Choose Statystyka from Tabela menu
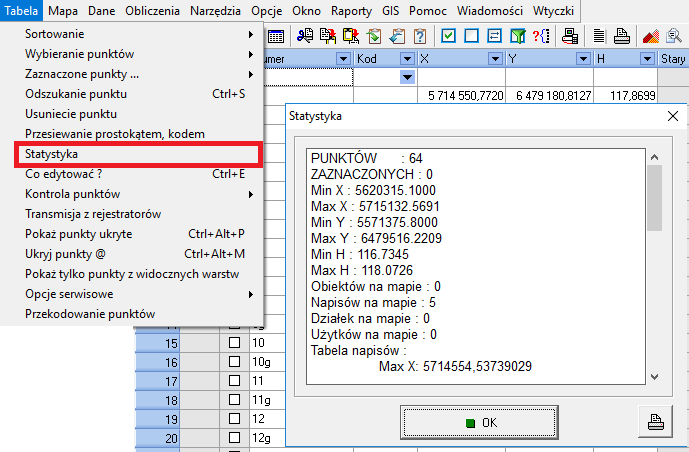 click(x=138, y=154)
